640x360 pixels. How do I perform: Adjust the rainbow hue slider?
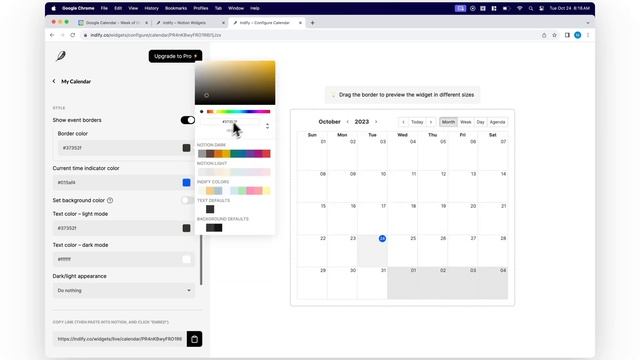239,111
